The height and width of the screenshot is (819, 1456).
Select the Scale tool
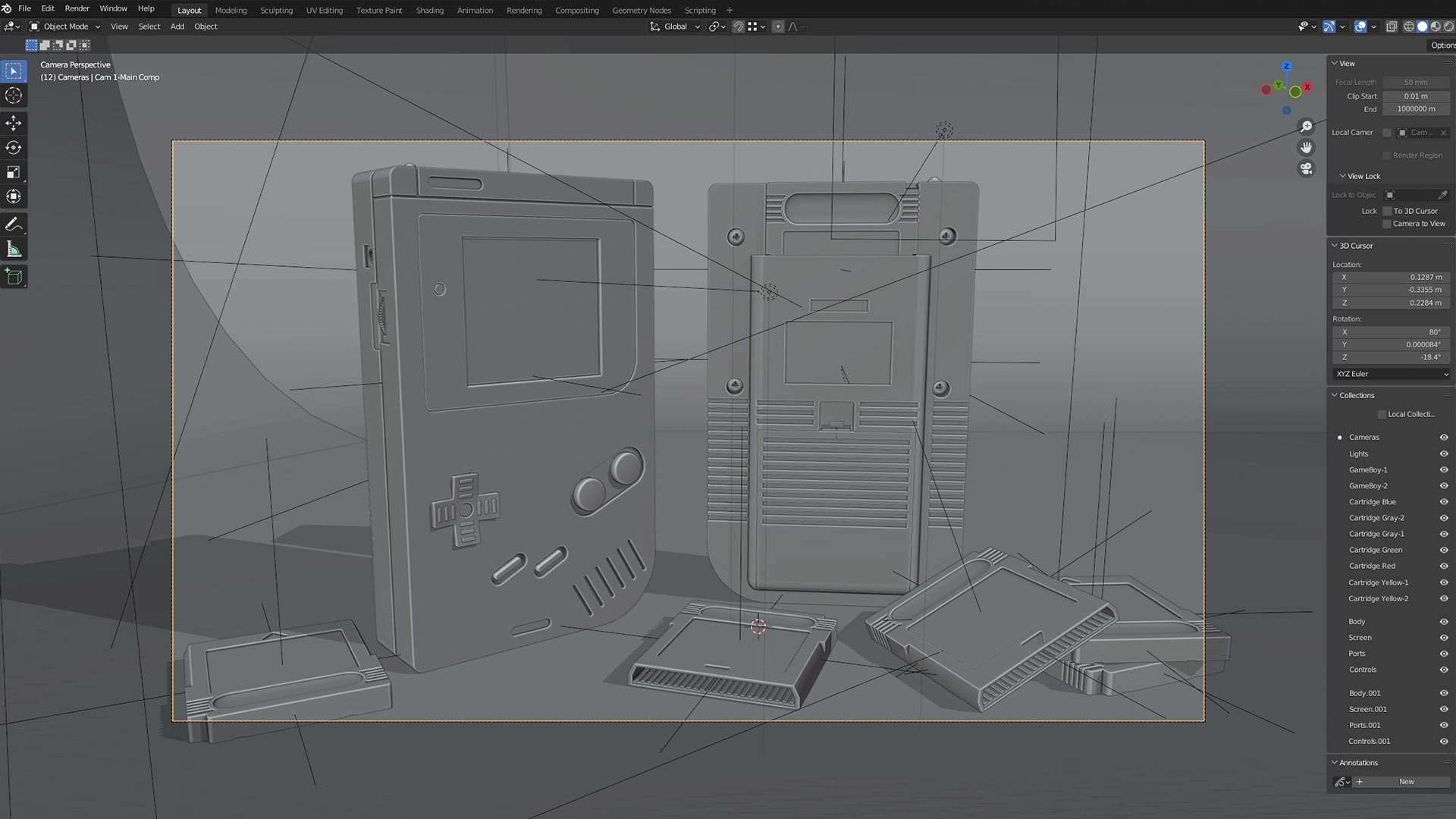click(x=14, y=172)
